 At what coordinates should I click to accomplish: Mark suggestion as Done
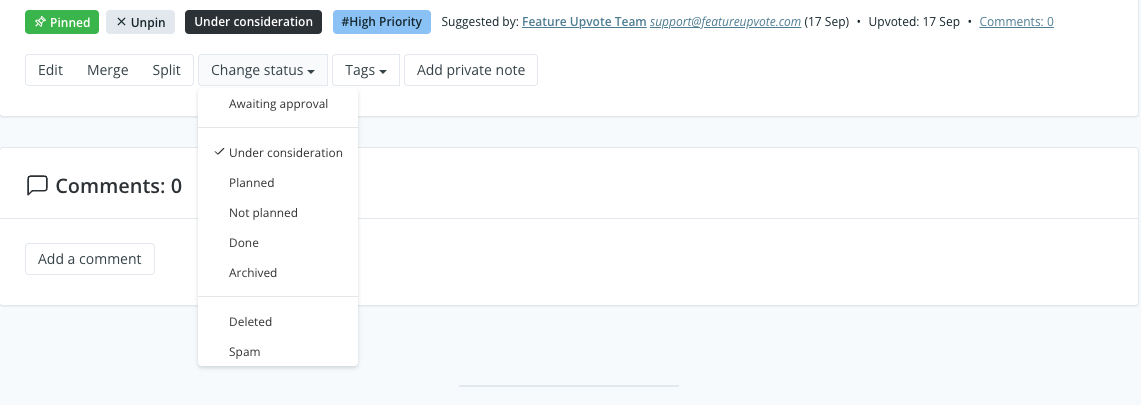click(x=243, y=243)
